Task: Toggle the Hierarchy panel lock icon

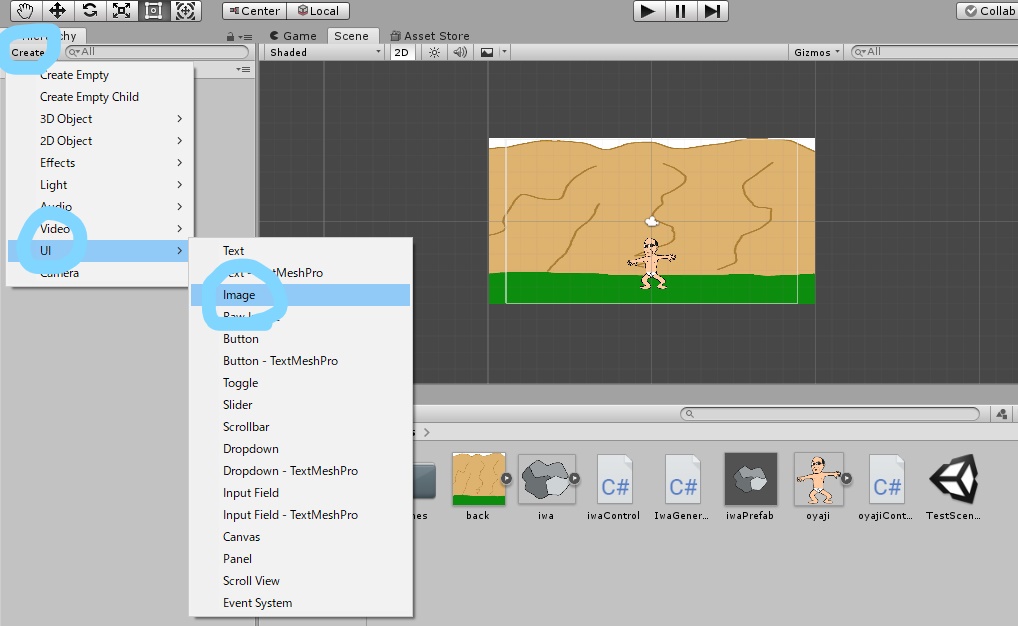Action: pyautogui.click(x=230, y=37)
